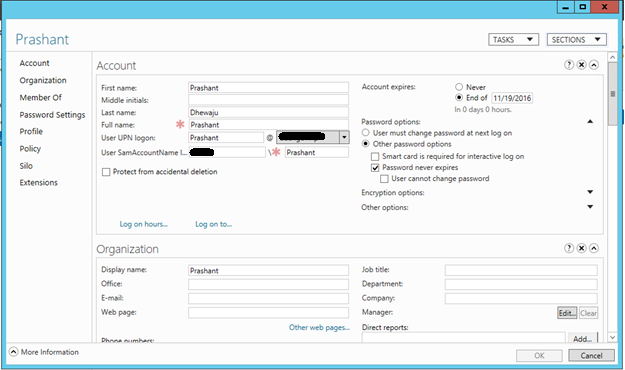Click the Full name field
The image size is (625, 370).
click(268, 125)
